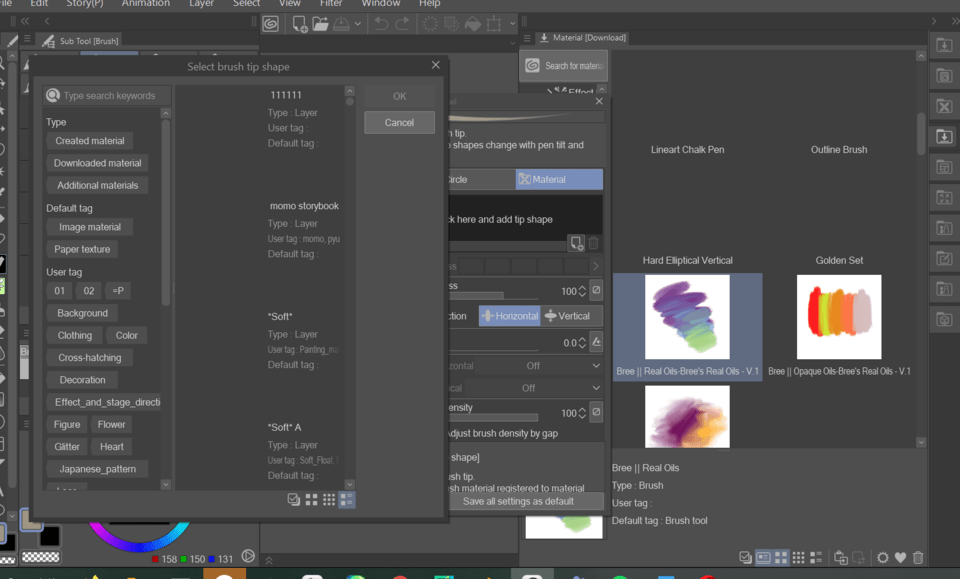Switch dialog list to small thumbnail view

tap(329, 499)
